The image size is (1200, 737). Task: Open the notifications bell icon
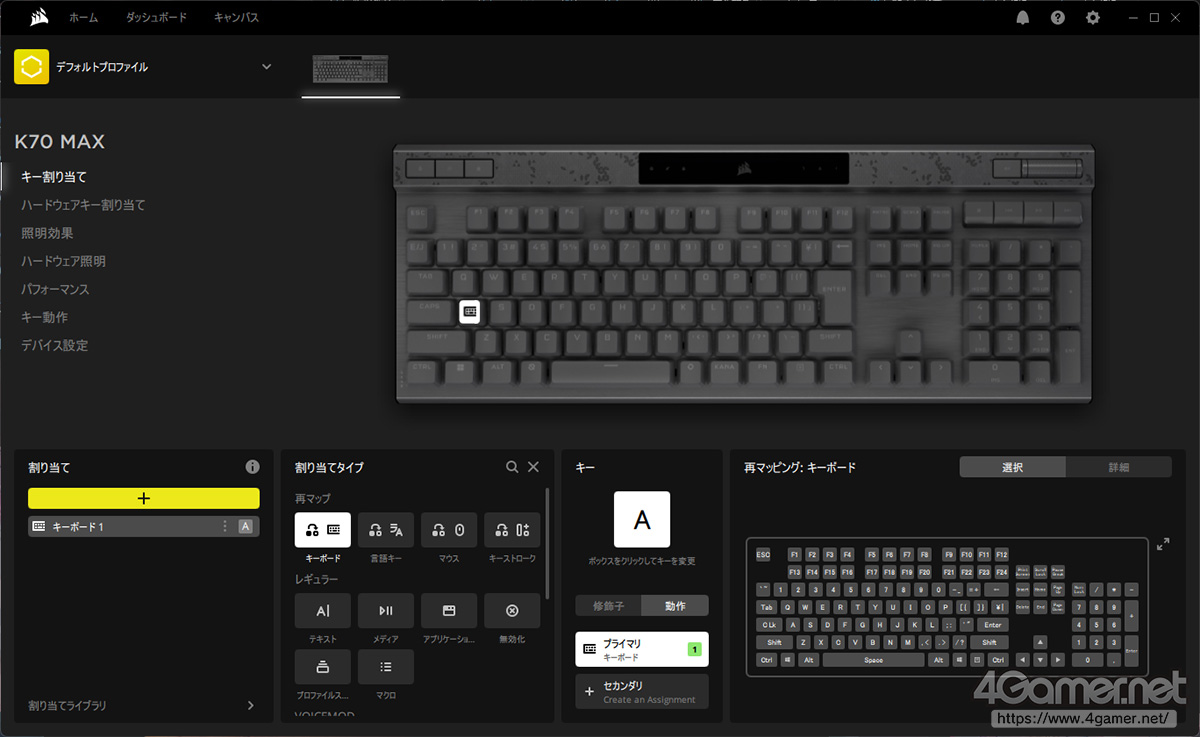point(1023,18)
